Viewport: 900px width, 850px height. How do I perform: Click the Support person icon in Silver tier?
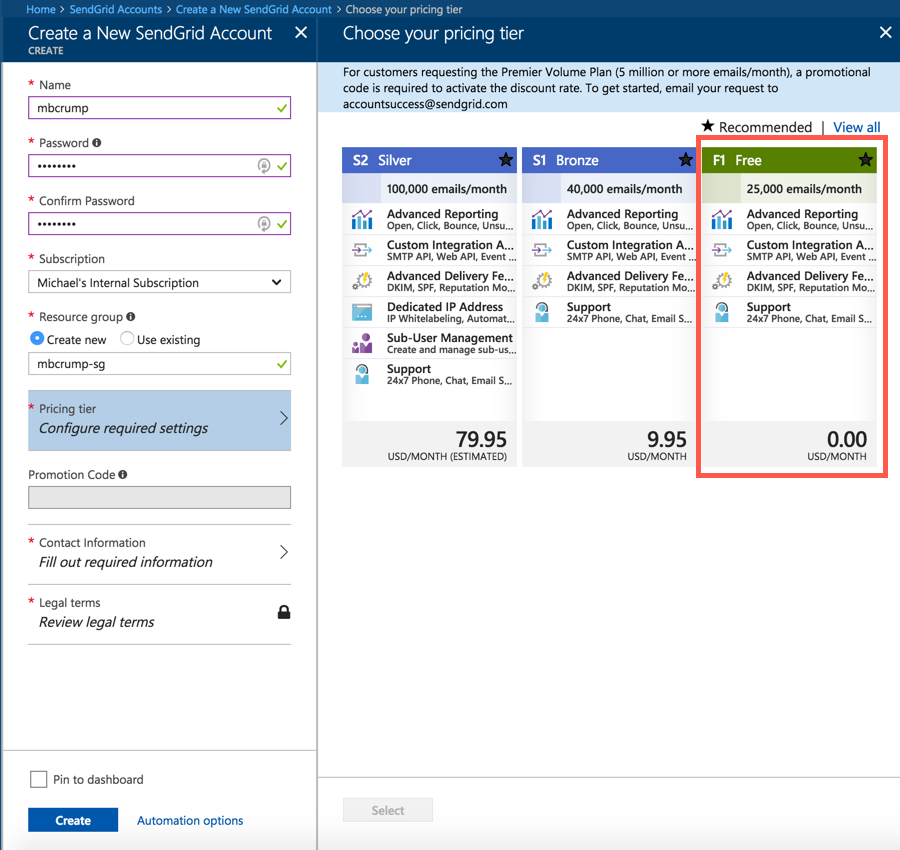click(x=362, y=374)
